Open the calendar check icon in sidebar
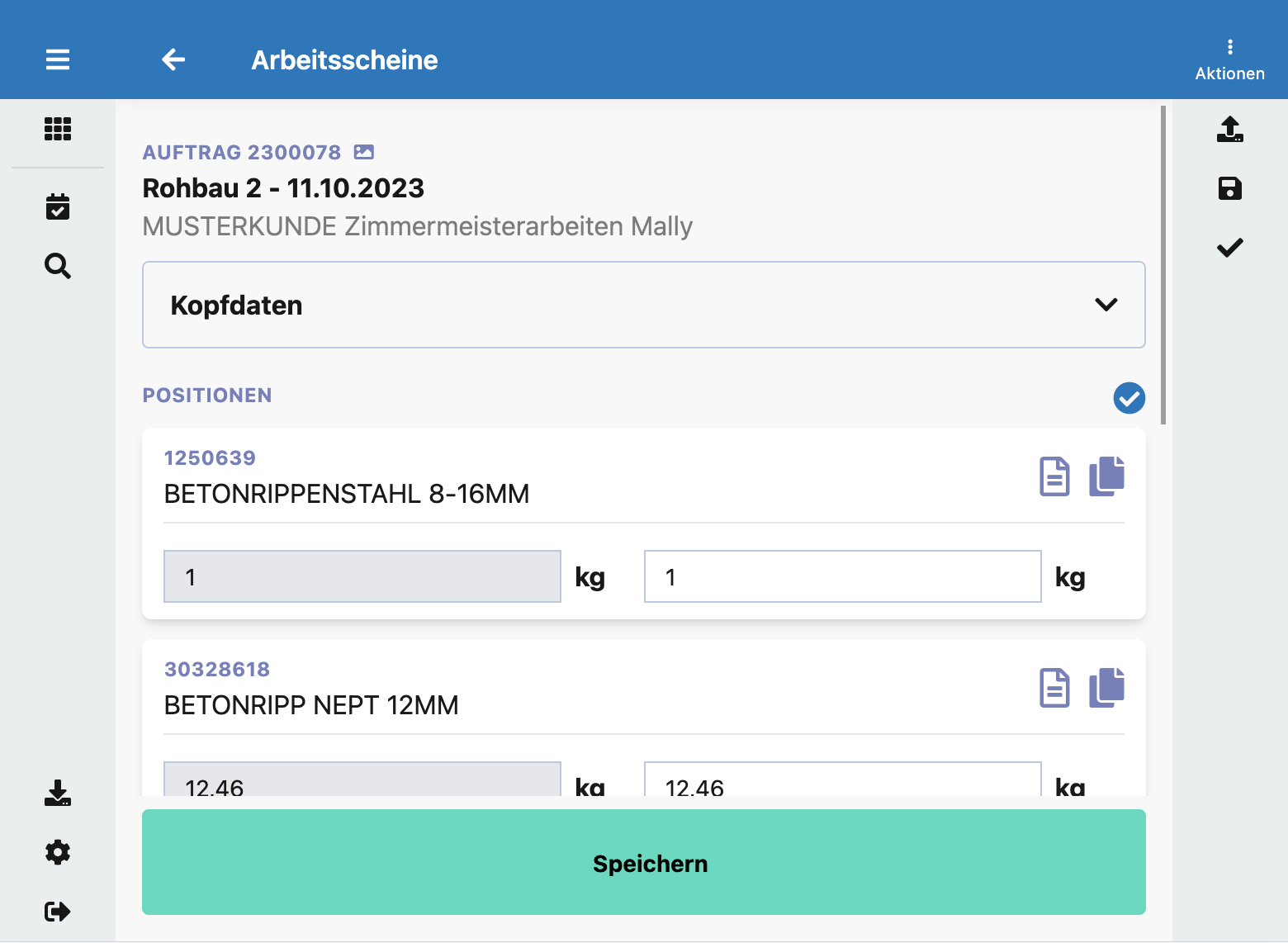The height and width of the screenshot is (943, 1288). coord(58,206)
